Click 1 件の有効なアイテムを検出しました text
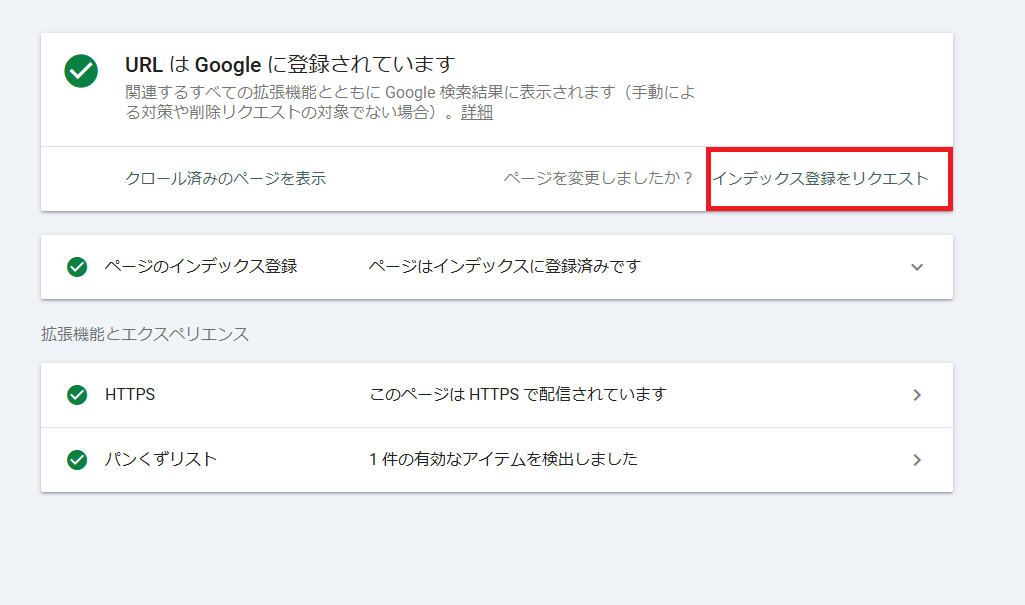The width and height of the screenshot is (1025, 605). click(503, 459)
